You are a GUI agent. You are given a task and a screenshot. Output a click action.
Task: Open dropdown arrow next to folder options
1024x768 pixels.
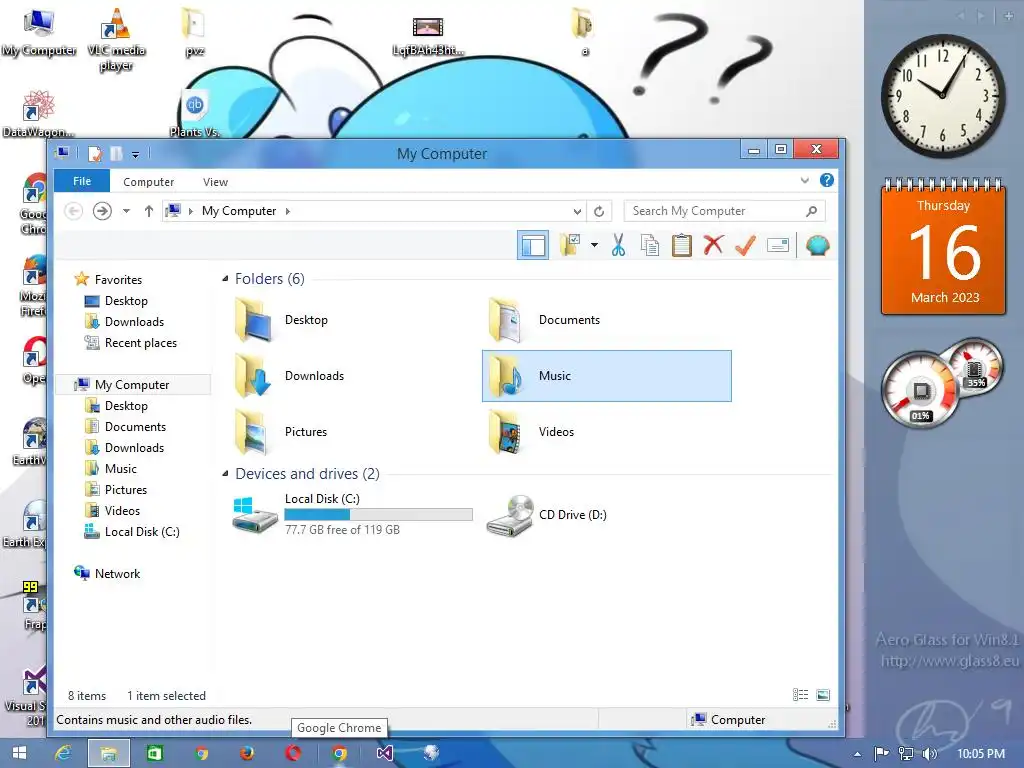click(x=594, y=246)
